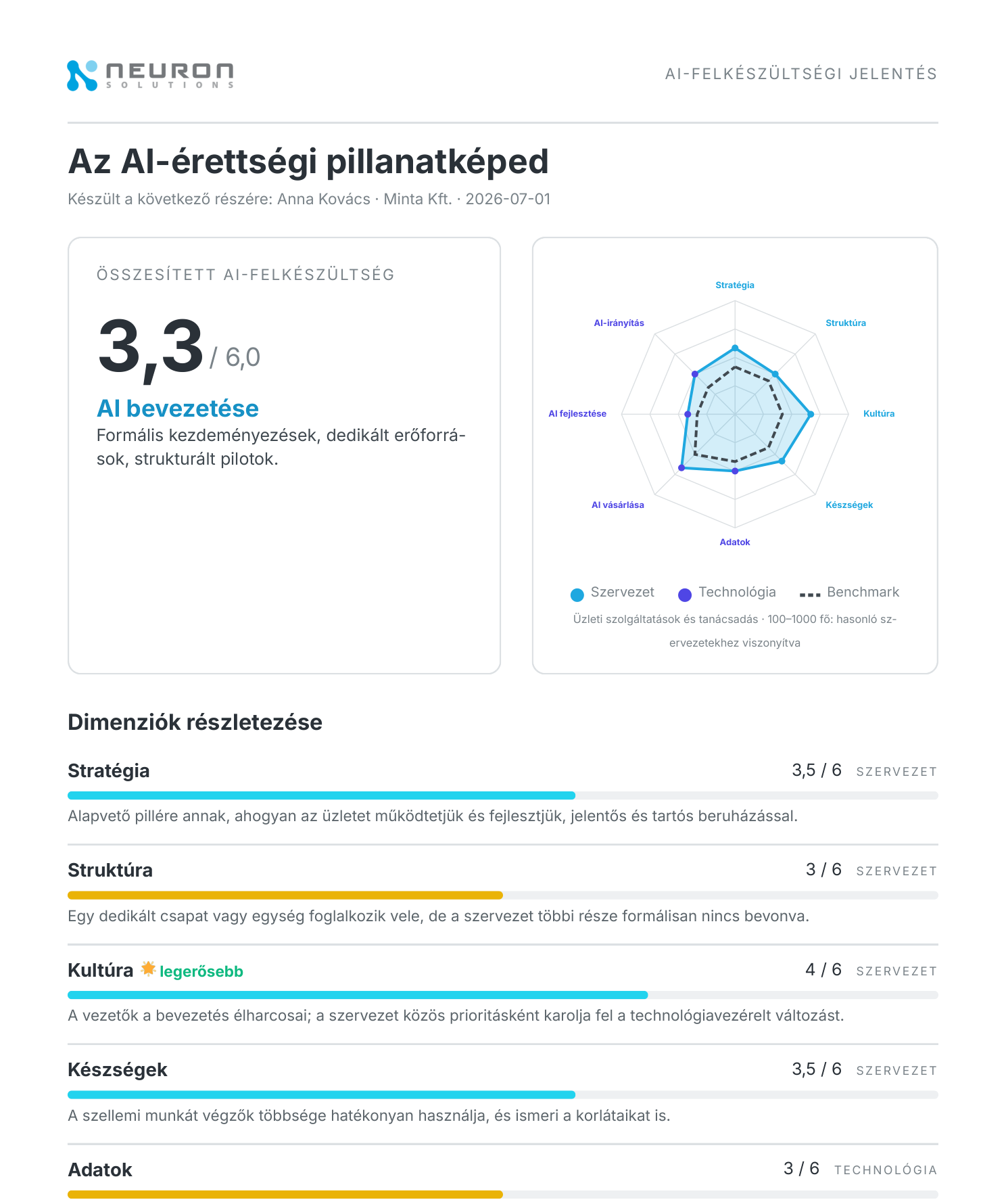Open the Készségek dimension heading
Screen dimensions: 1006x1204
click(x=118, y=1069)
